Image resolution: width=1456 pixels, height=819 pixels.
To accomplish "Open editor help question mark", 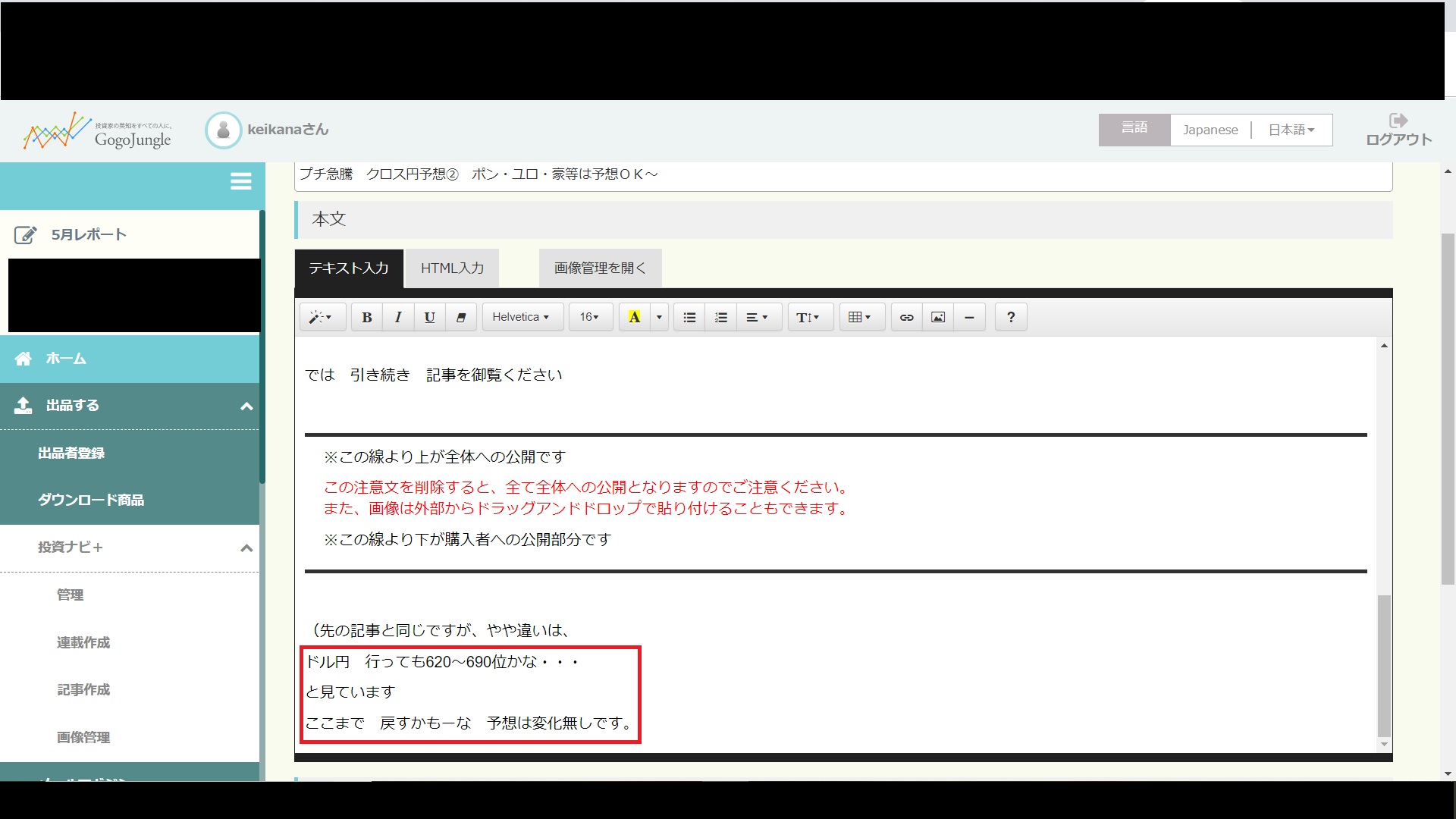I will 1010,317.
